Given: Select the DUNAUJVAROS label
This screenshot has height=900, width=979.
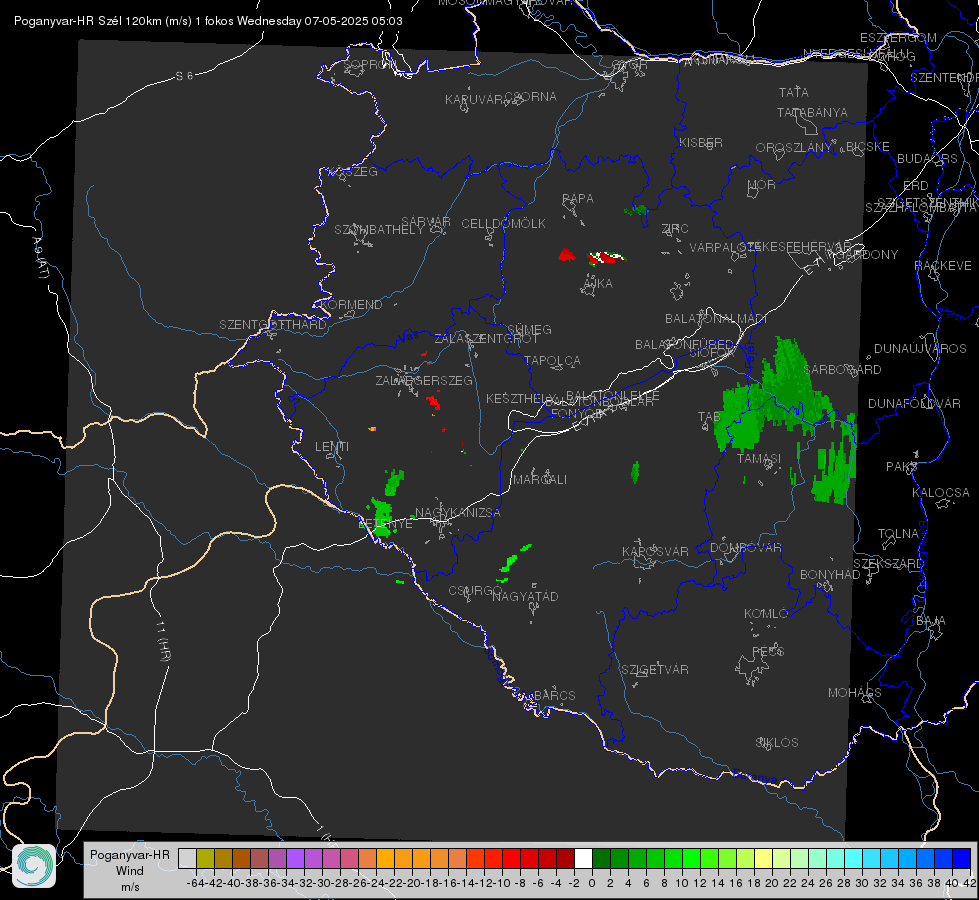Looking at the screenshot, I should pos(920,349).
